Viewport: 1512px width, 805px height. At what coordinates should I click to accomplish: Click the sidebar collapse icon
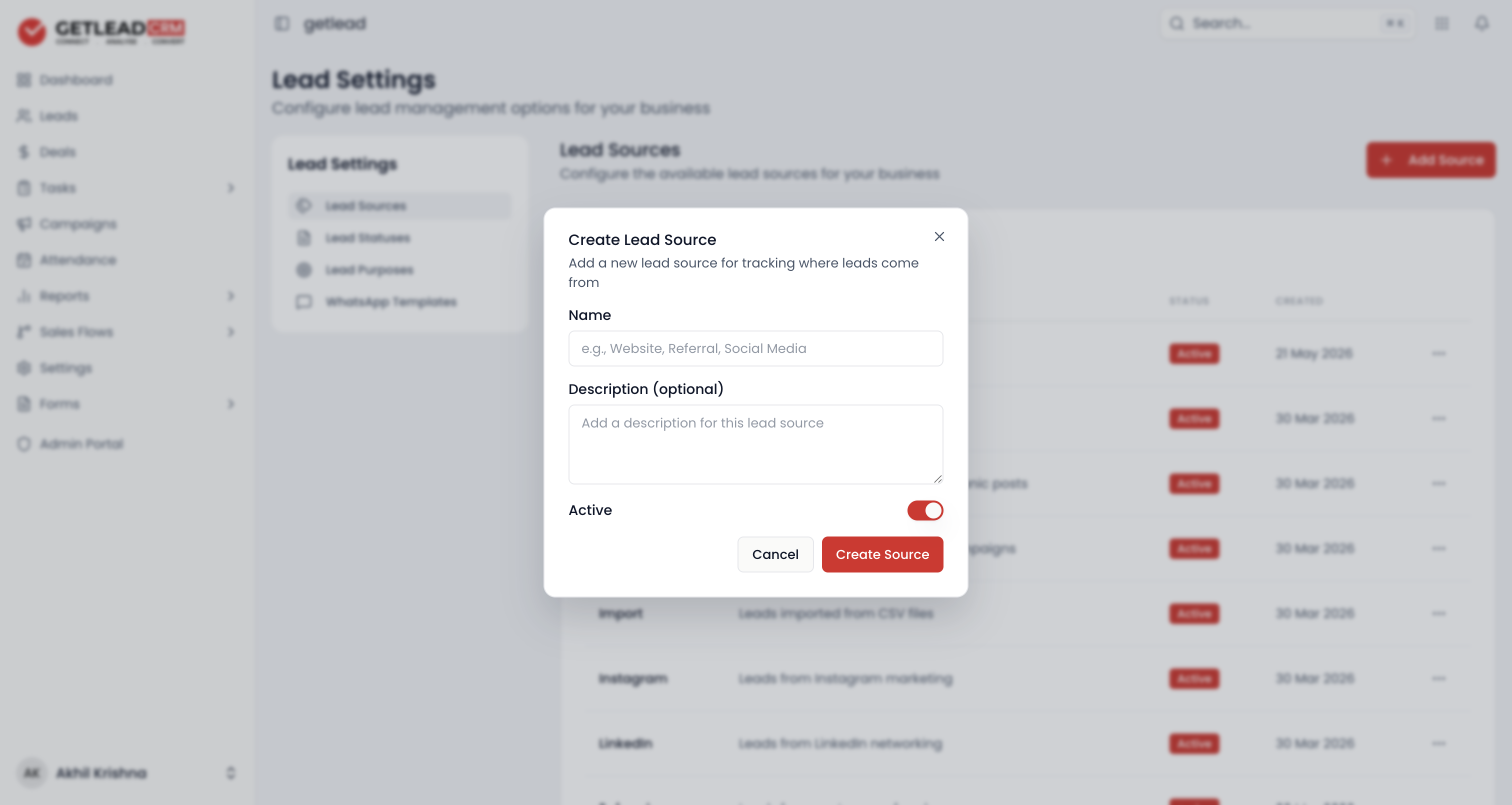click(x=281, y=23)
